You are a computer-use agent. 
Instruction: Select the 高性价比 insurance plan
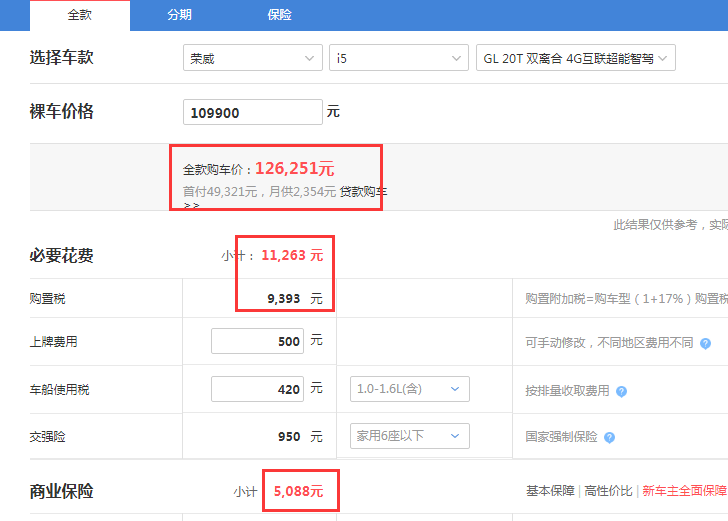pos(608,491)
